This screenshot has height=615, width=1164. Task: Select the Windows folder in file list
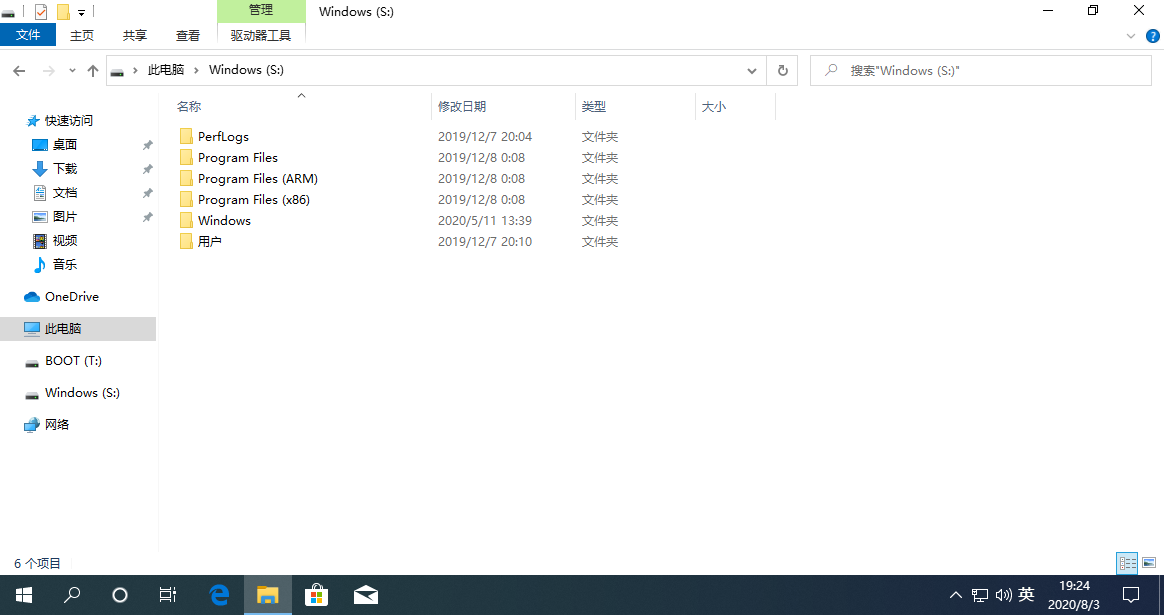pyautogui.click(x=224, y=221)
